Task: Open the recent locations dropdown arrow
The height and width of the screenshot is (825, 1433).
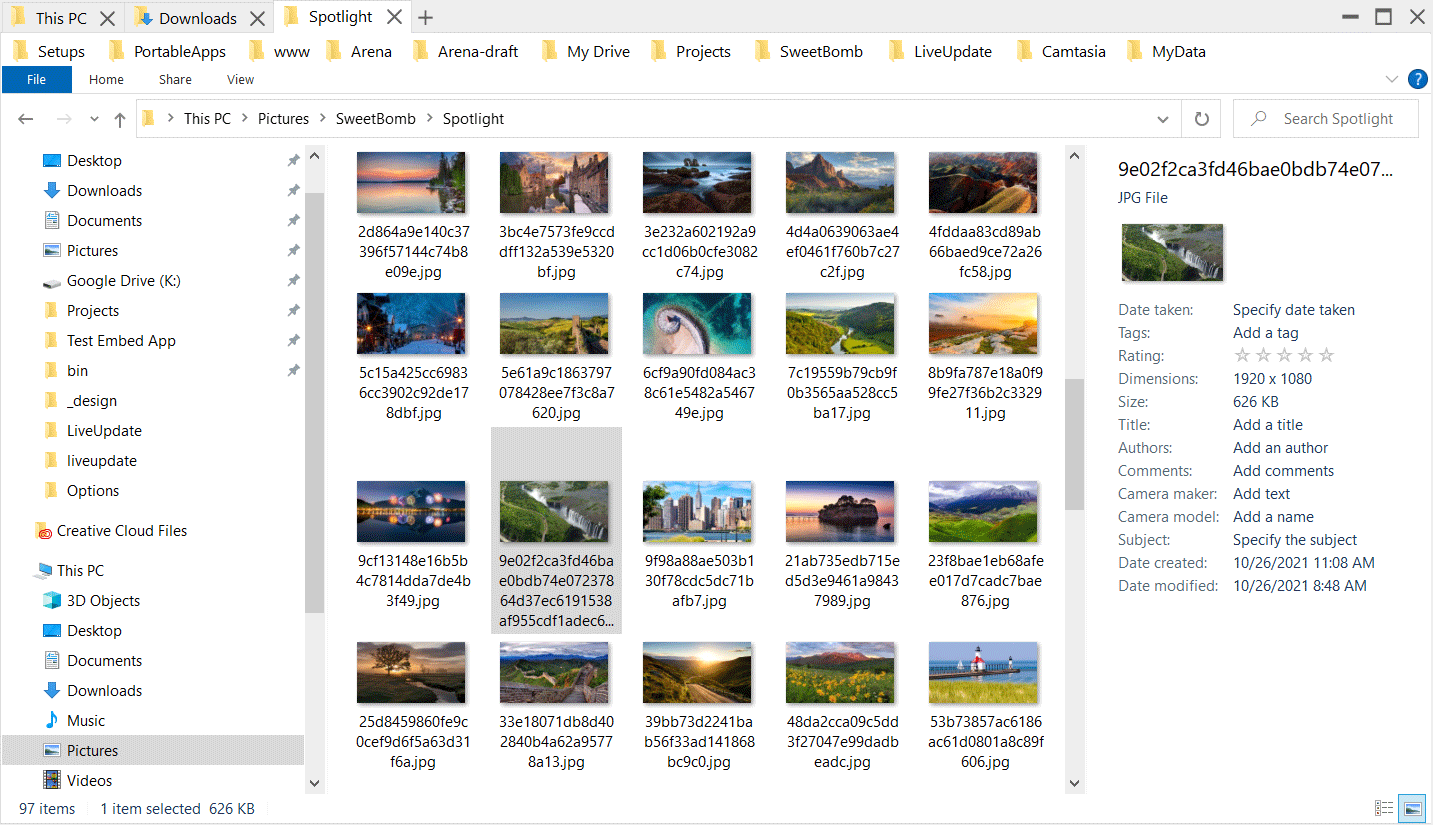Action: tap(94, 119)
